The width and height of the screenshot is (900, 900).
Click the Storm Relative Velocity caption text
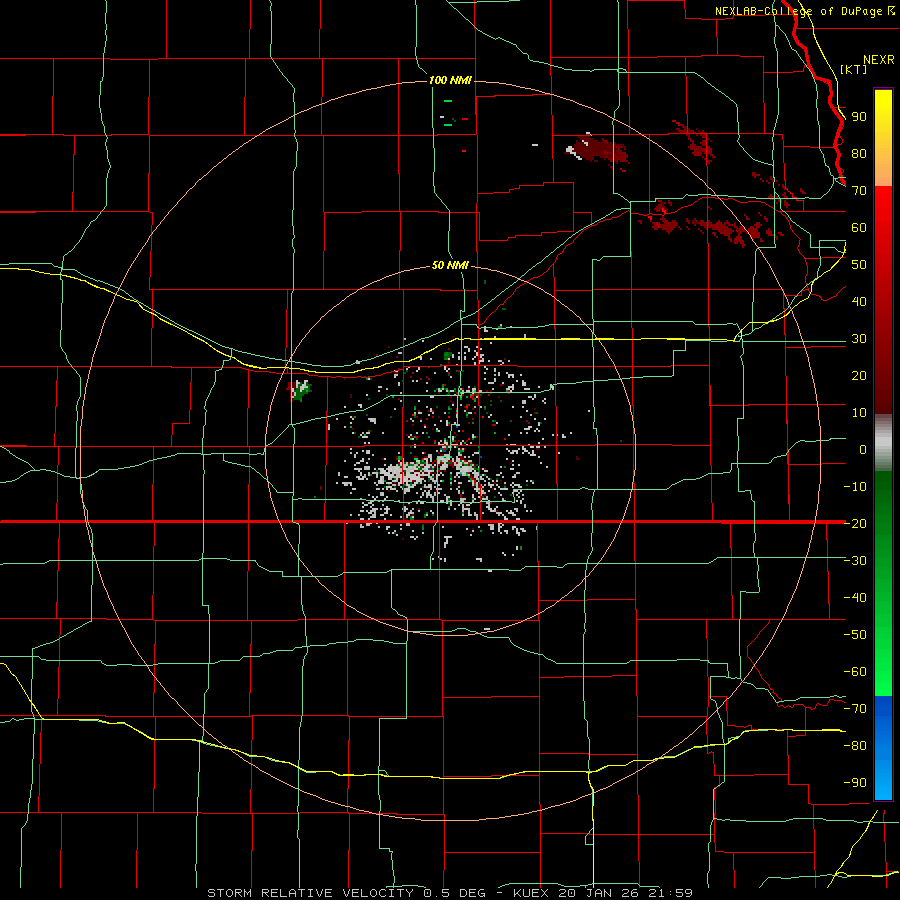(x=449, y=893)
